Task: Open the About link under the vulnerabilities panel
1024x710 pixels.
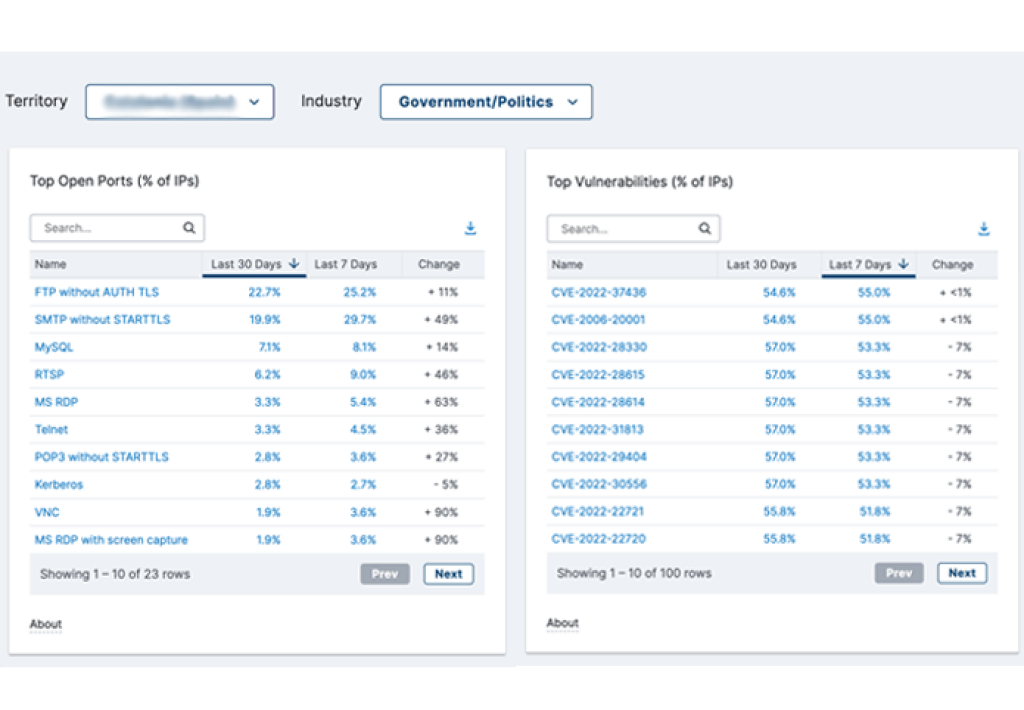Action: coord(562,622)
